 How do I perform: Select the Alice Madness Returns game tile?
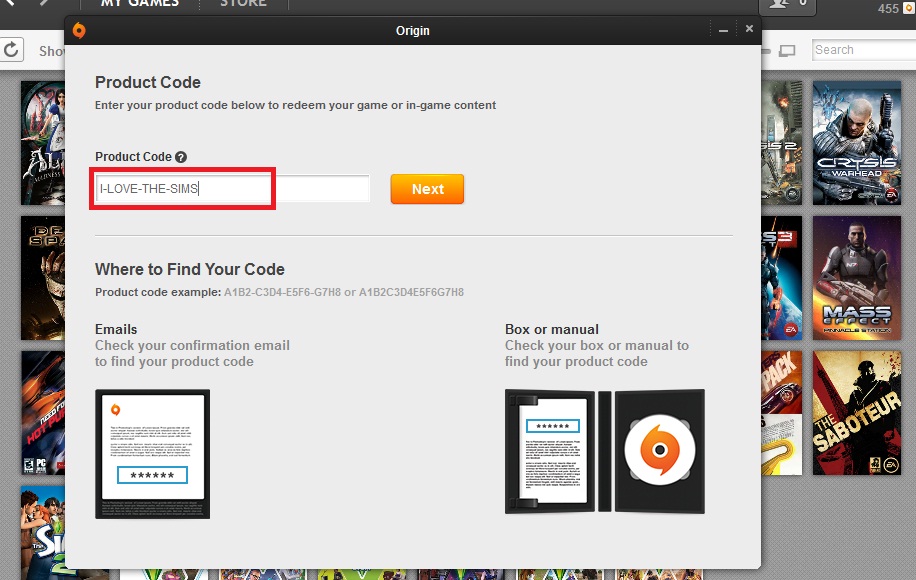pyautogui.click(x=43, y=143)
